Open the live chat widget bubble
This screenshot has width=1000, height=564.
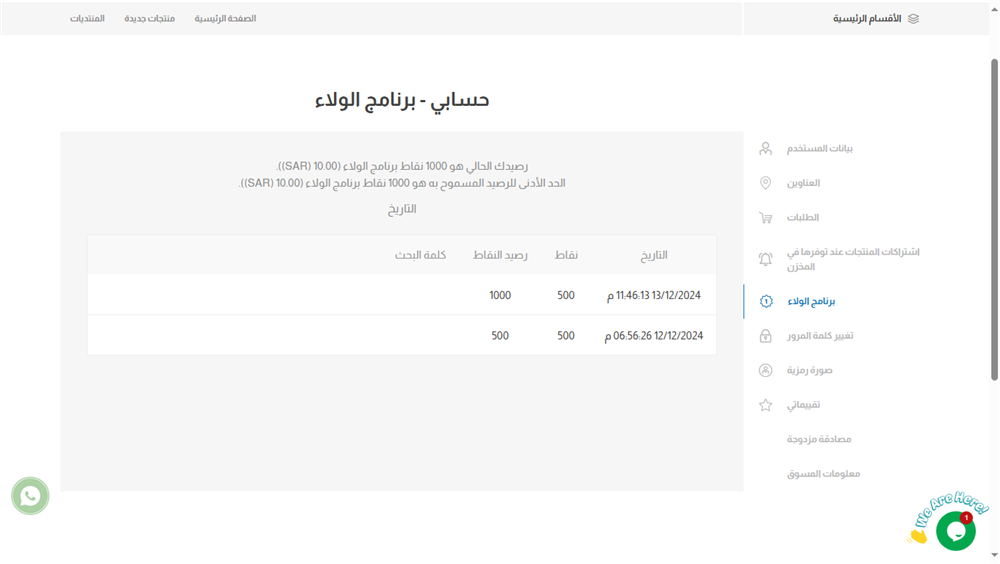pos(955,531)
